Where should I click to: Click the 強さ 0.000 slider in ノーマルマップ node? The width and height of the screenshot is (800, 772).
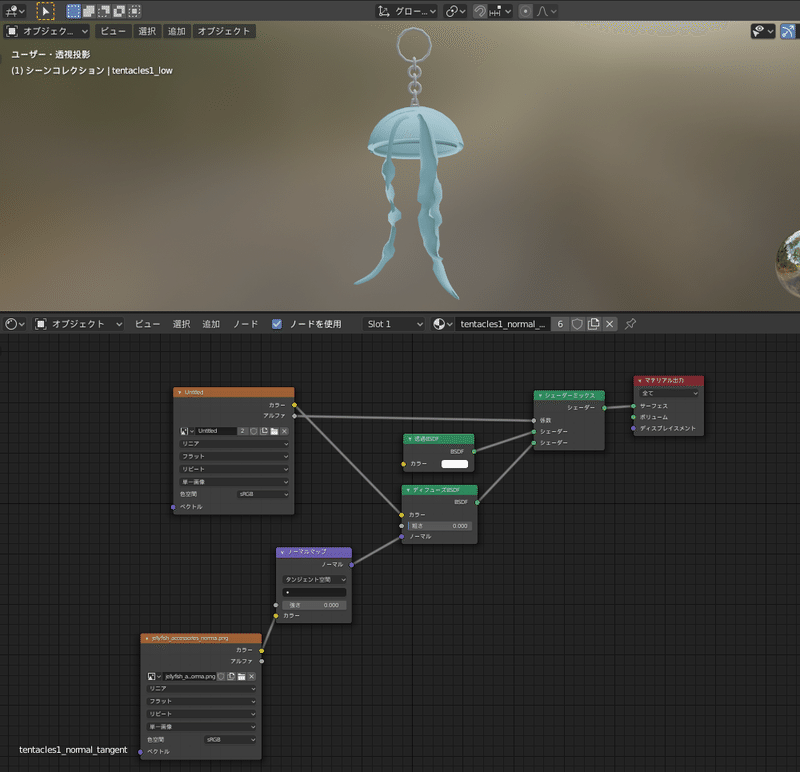coord(314,605)
